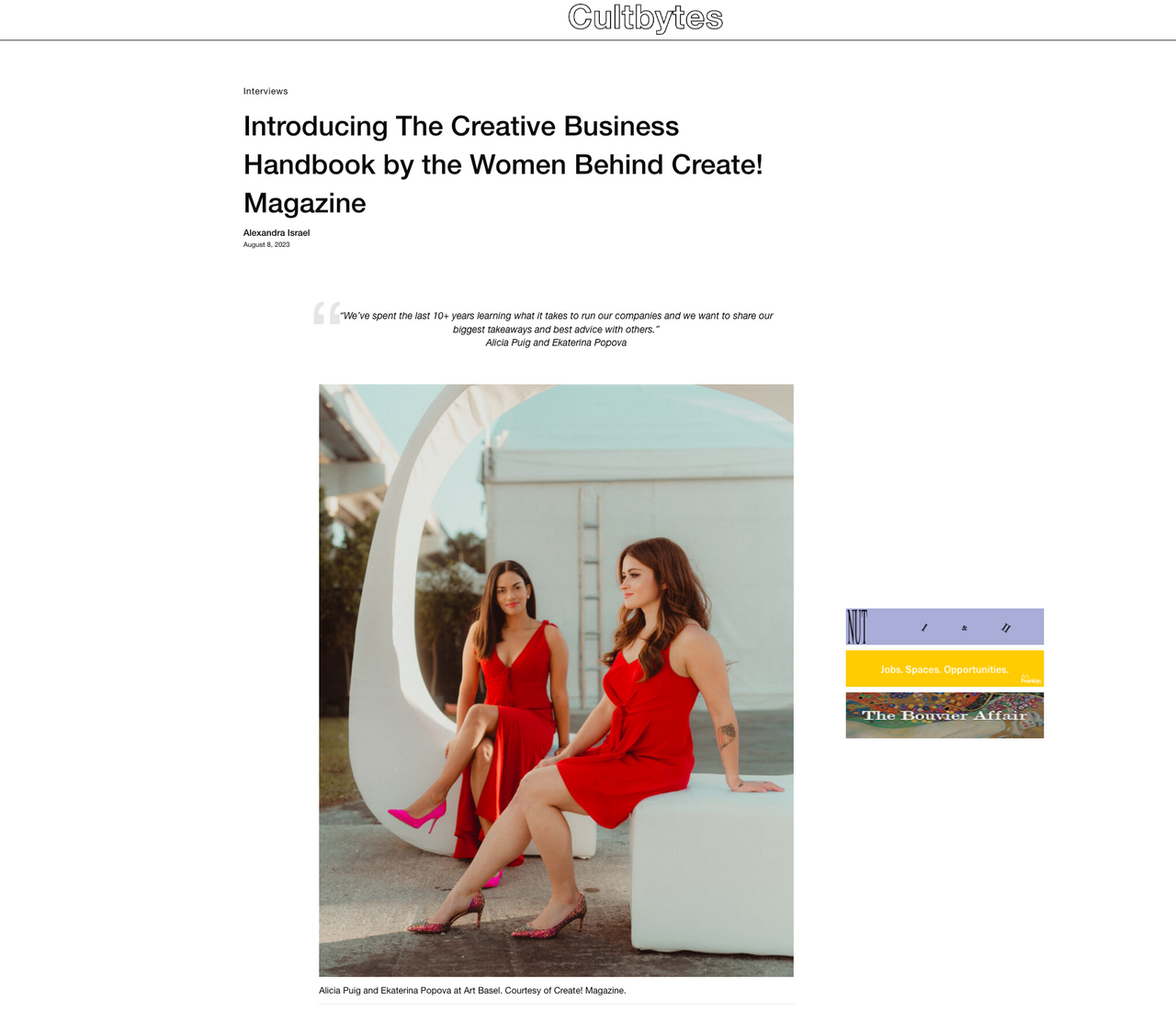Screen dimensions: 1176x1012
Task: Click the image caption about Art Basel
Action: tap(472, 991)
